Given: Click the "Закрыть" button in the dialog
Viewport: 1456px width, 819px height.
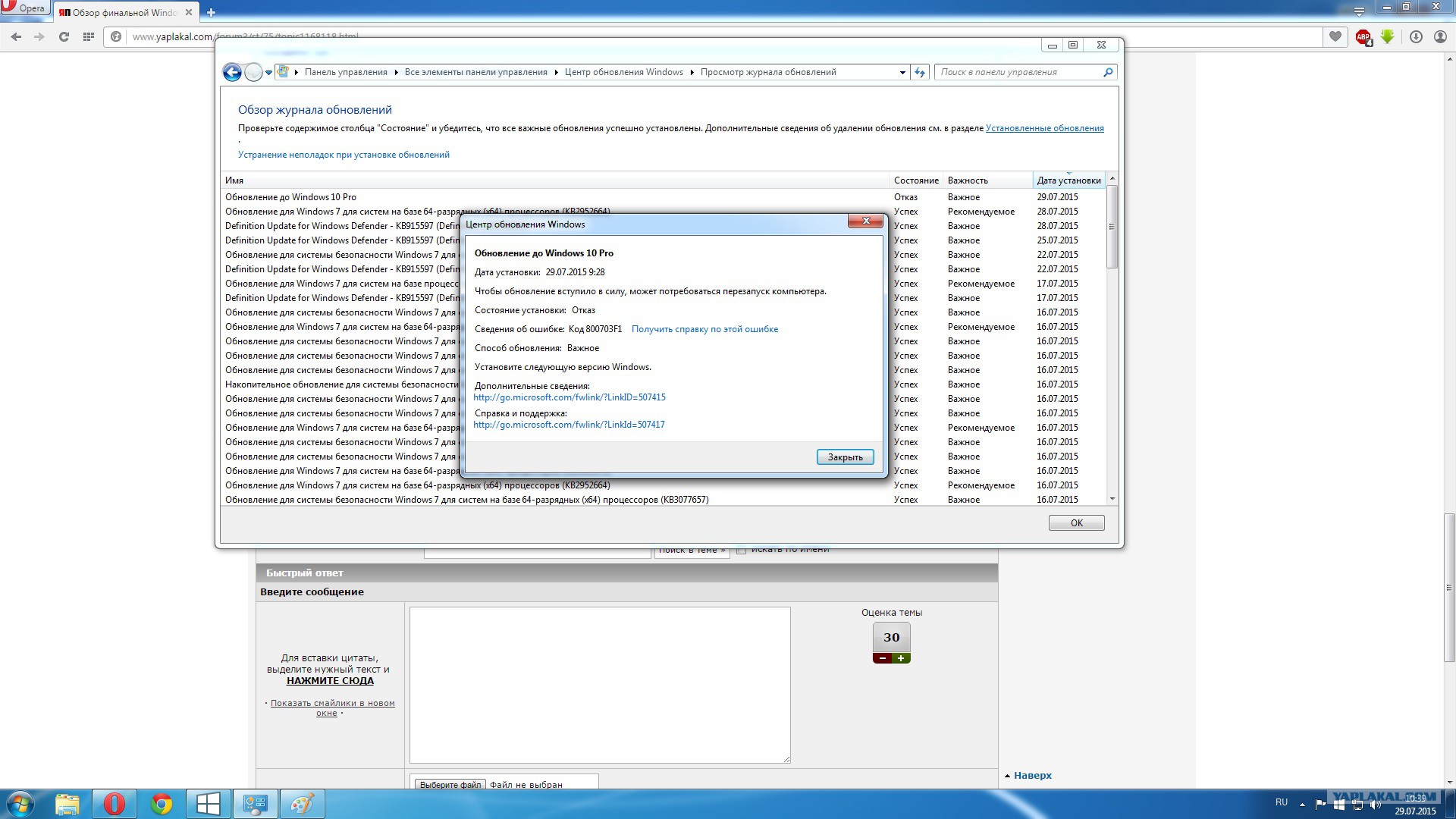Looking at the screenshot, I should [x=845, y=457].
